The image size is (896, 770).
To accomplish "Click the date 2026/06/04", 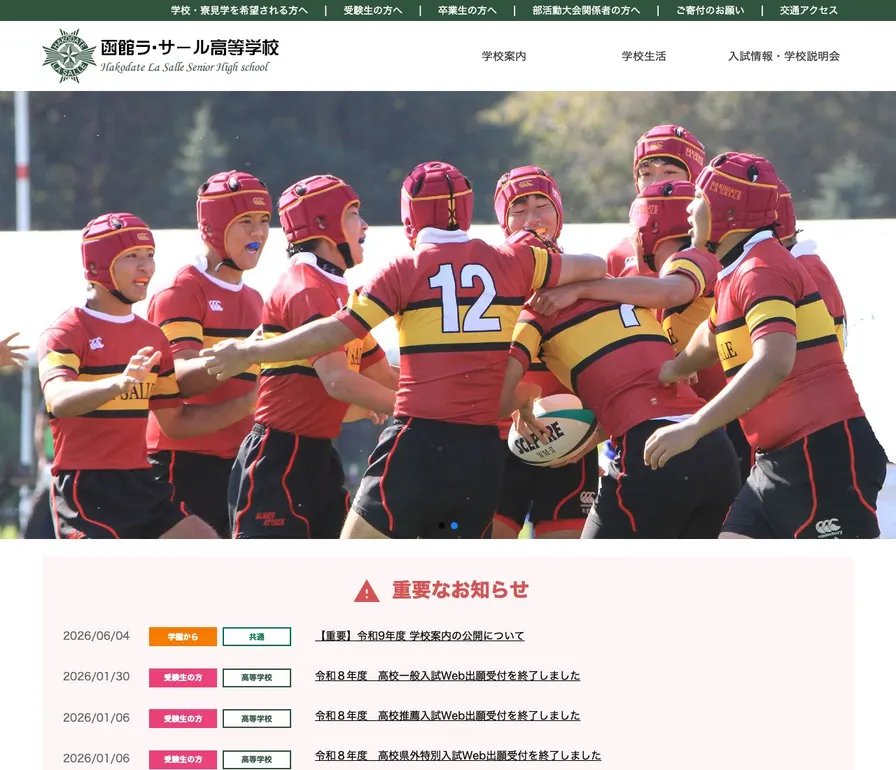I will click(x=96, y=636).
